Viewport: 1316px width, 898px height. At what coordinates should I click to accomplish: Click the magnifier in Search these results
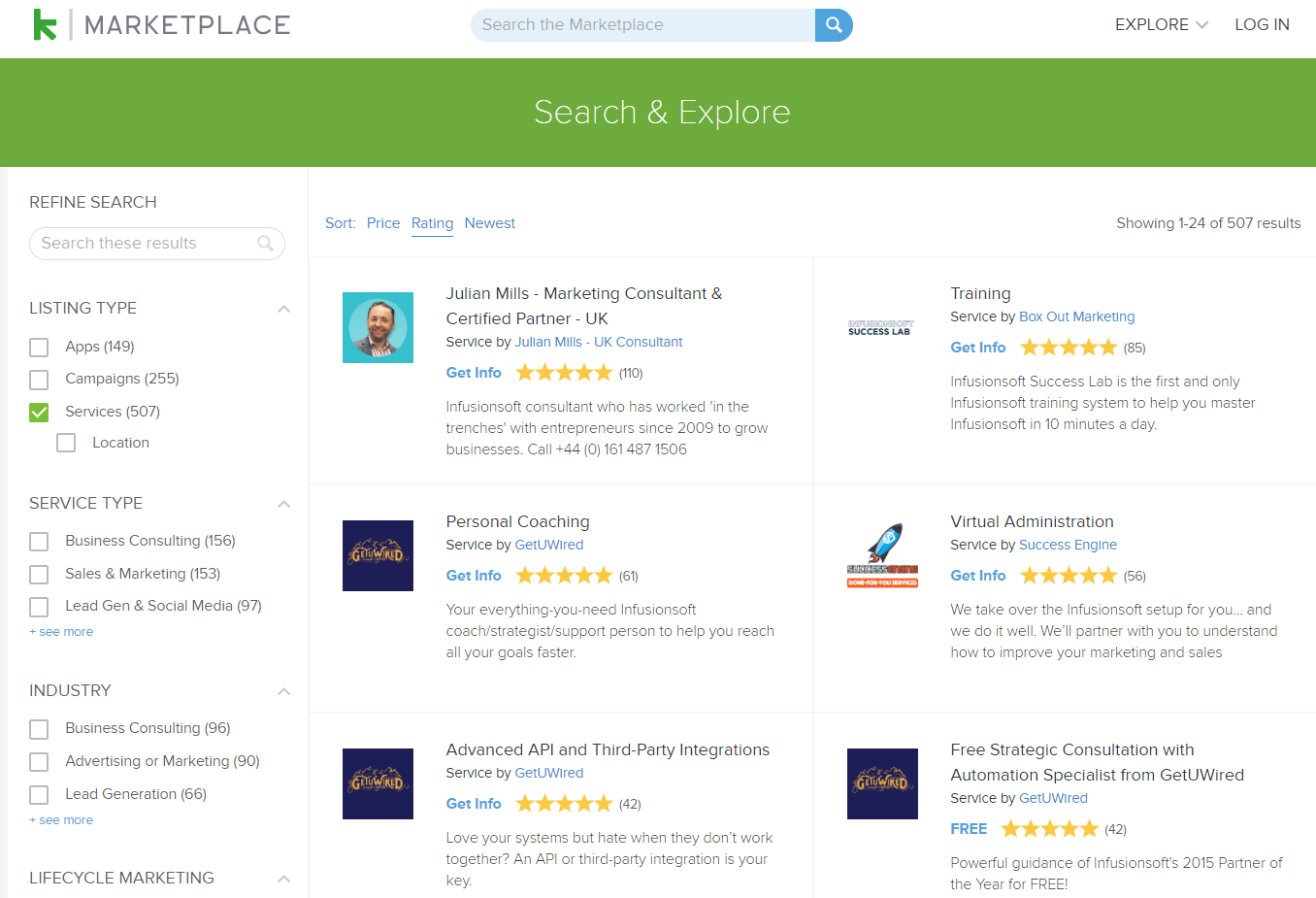tap(265, 244)
